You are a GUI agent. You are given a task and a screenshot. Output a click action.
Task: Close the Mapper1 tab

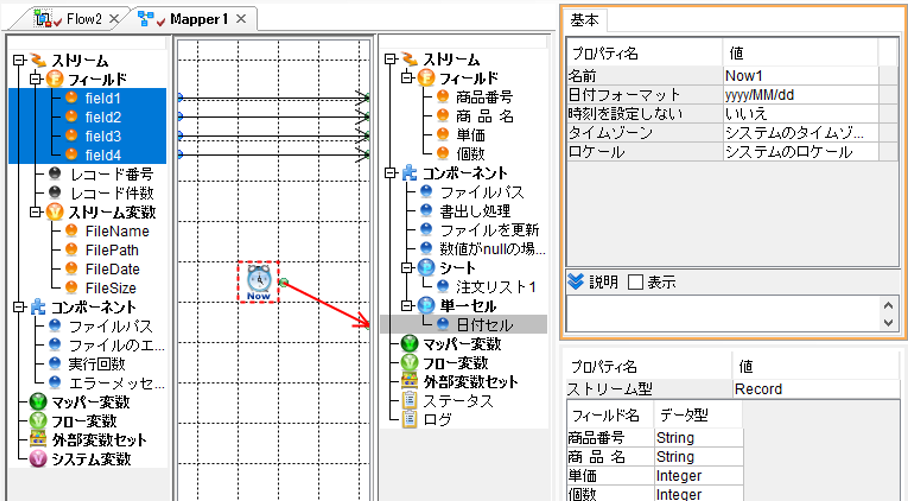[241, 19]
